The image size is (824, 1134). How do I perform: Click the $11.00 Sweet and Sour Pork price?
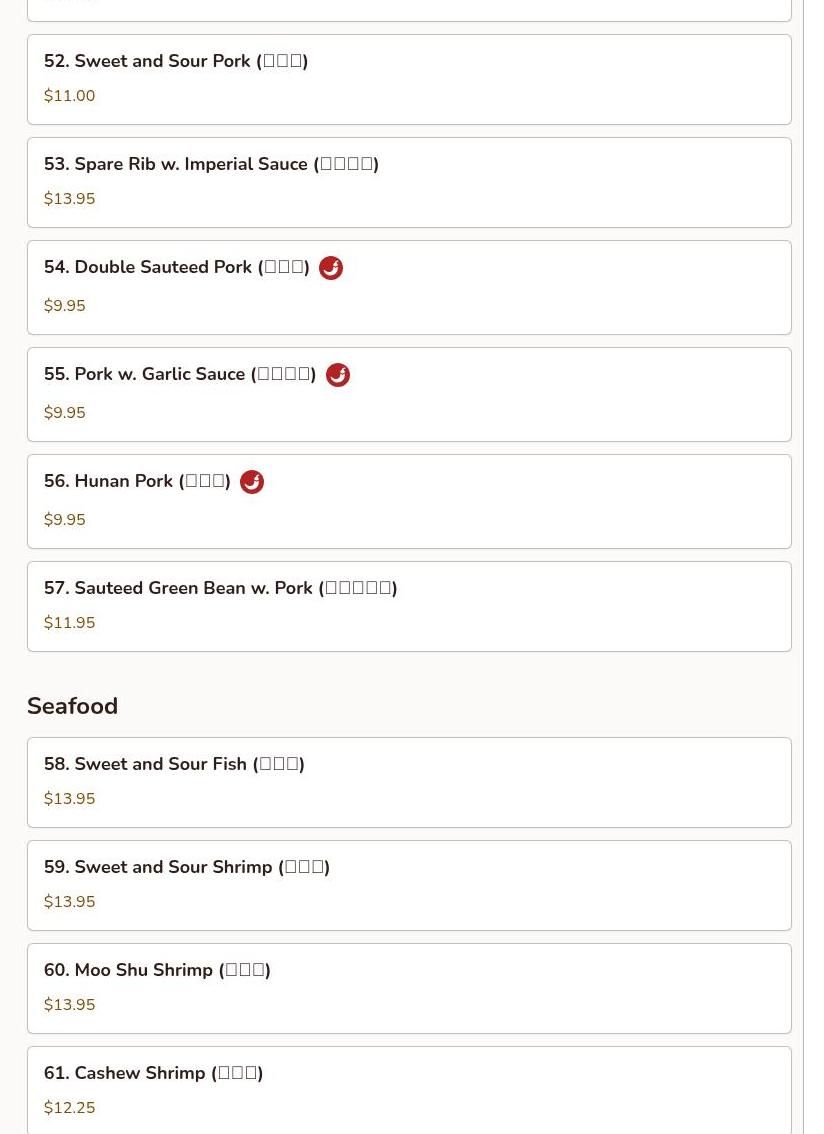(x=69, y=95)
